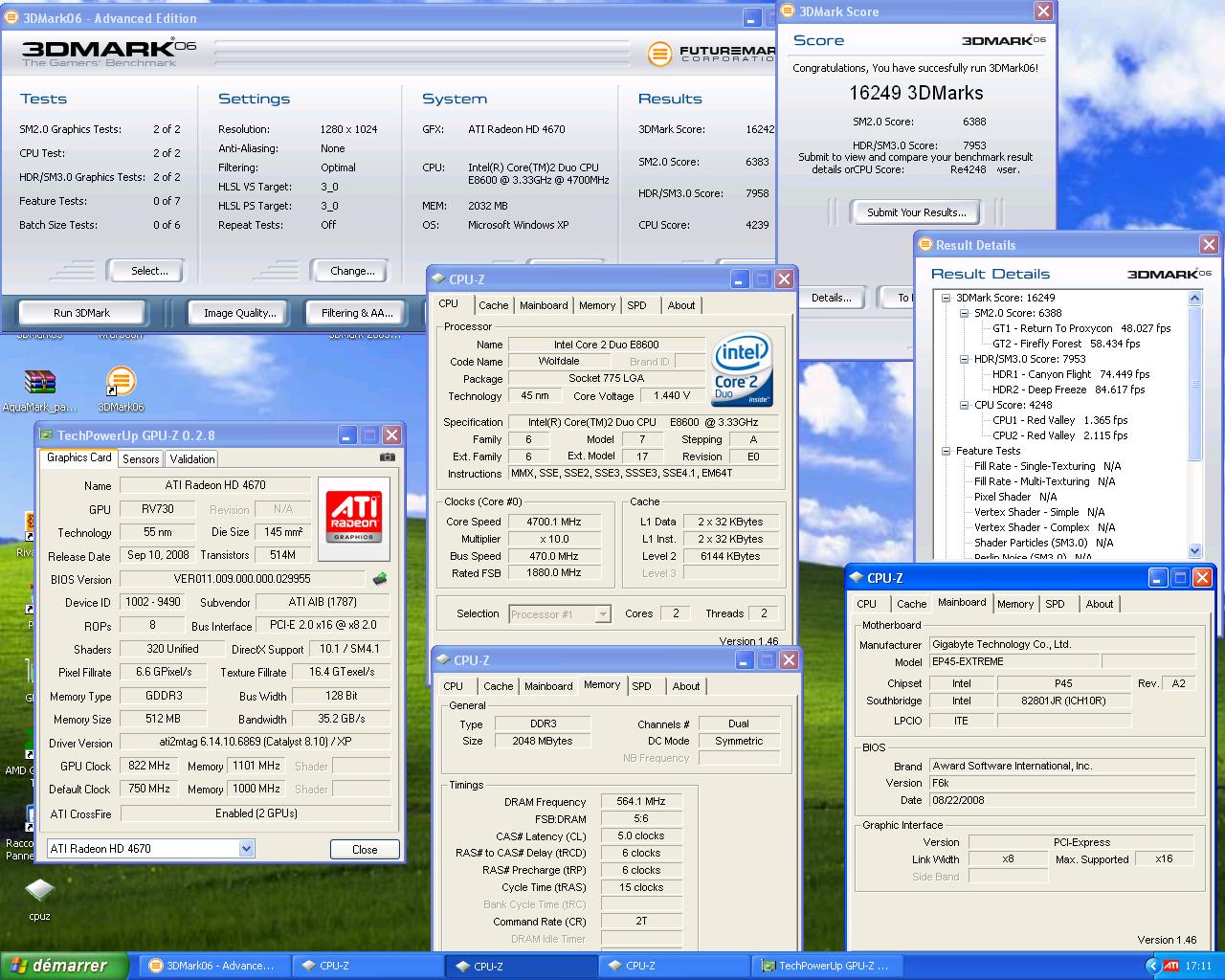Click the Result Details window title icon
1225x980 pixels.
(x=925, y=245)
